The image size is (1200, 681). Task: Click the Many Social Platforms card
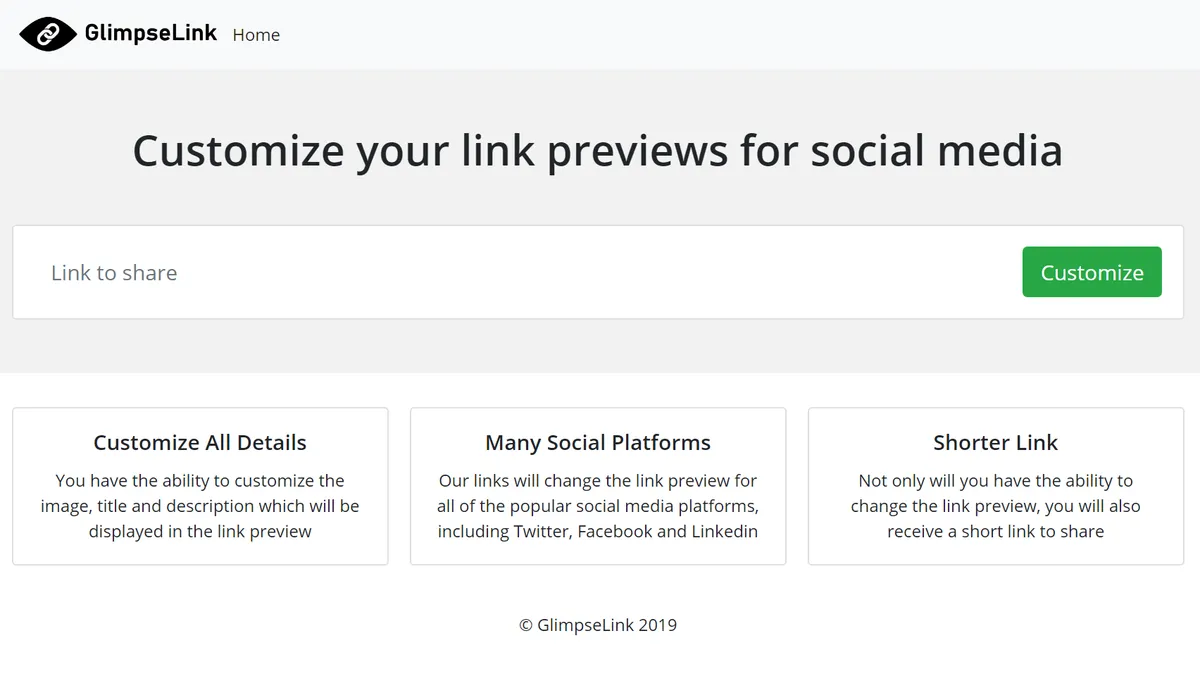tap(598, 486)
